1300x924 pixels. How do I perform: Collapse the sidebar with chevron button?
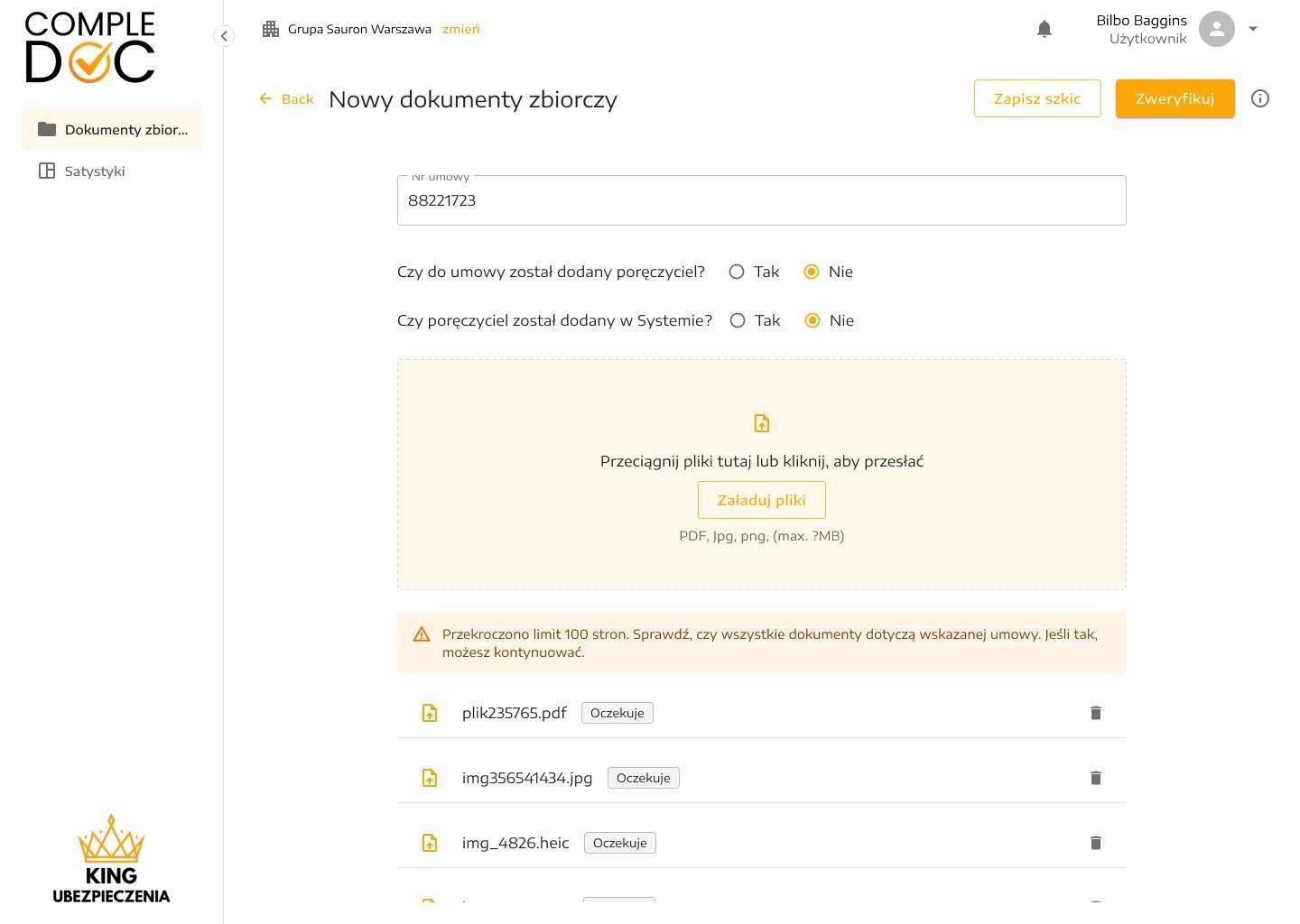224,36
